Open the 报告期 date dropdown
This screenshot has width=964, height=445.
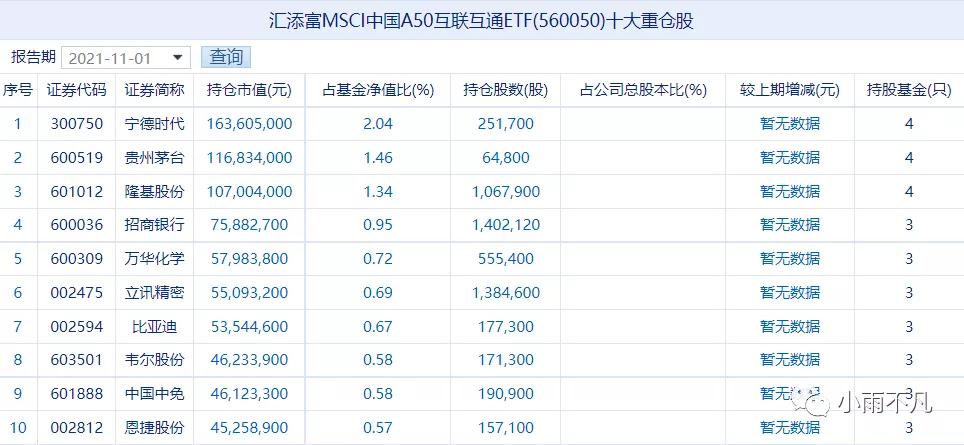126,58
